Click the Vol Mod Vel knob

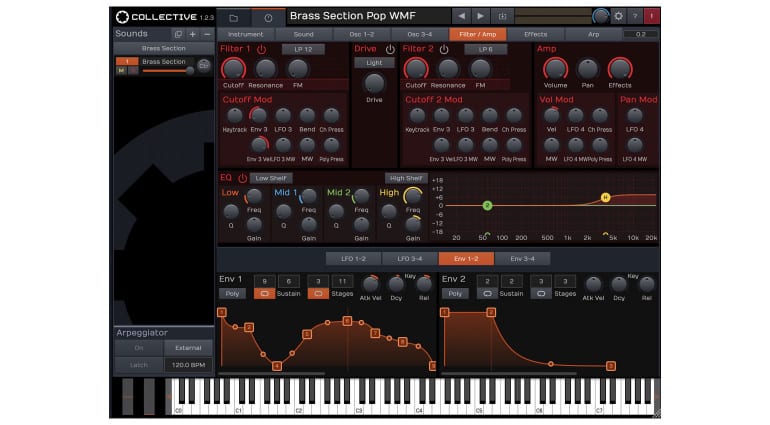click(x=551, y=115)
